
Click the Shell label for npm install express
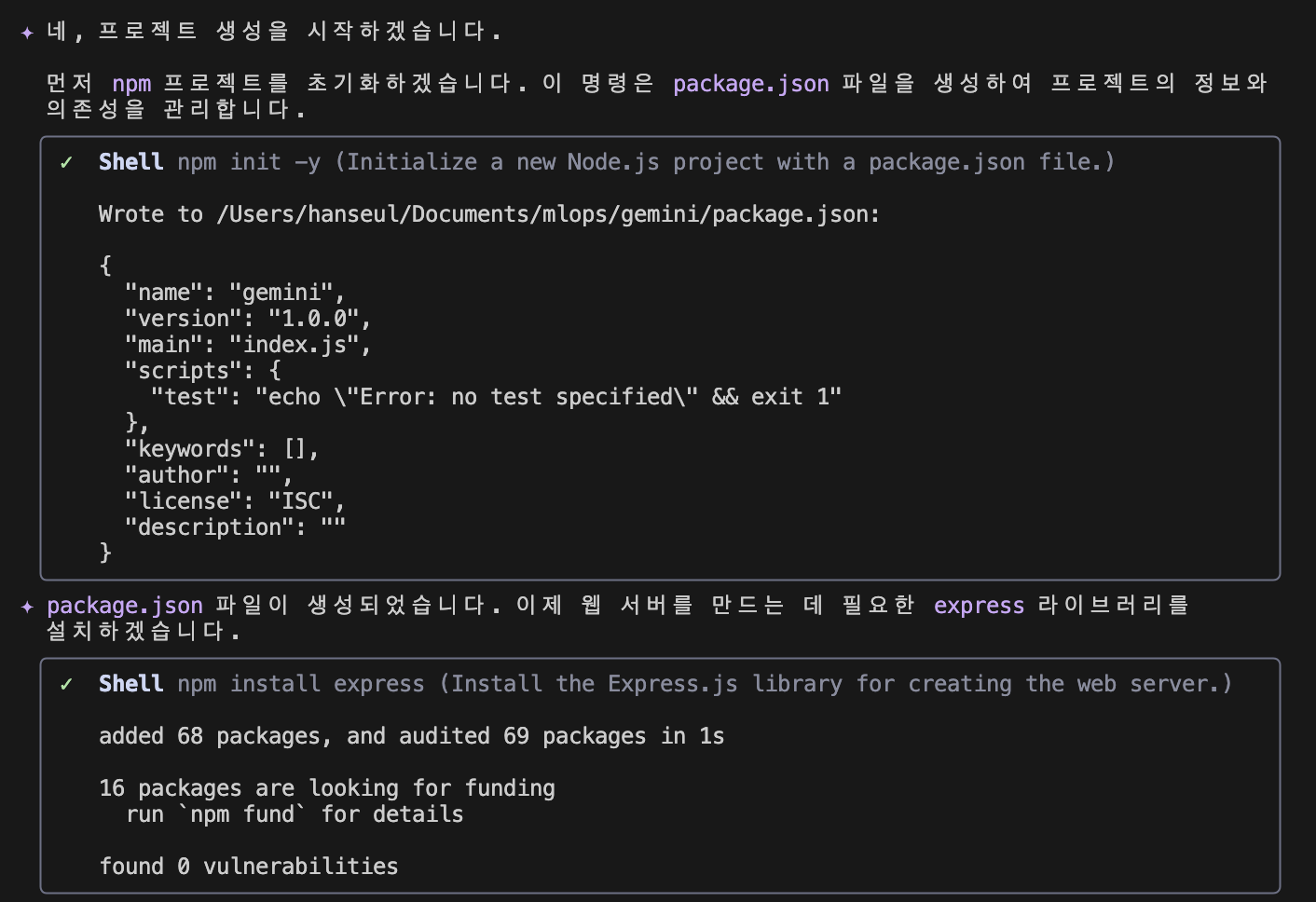130,684
